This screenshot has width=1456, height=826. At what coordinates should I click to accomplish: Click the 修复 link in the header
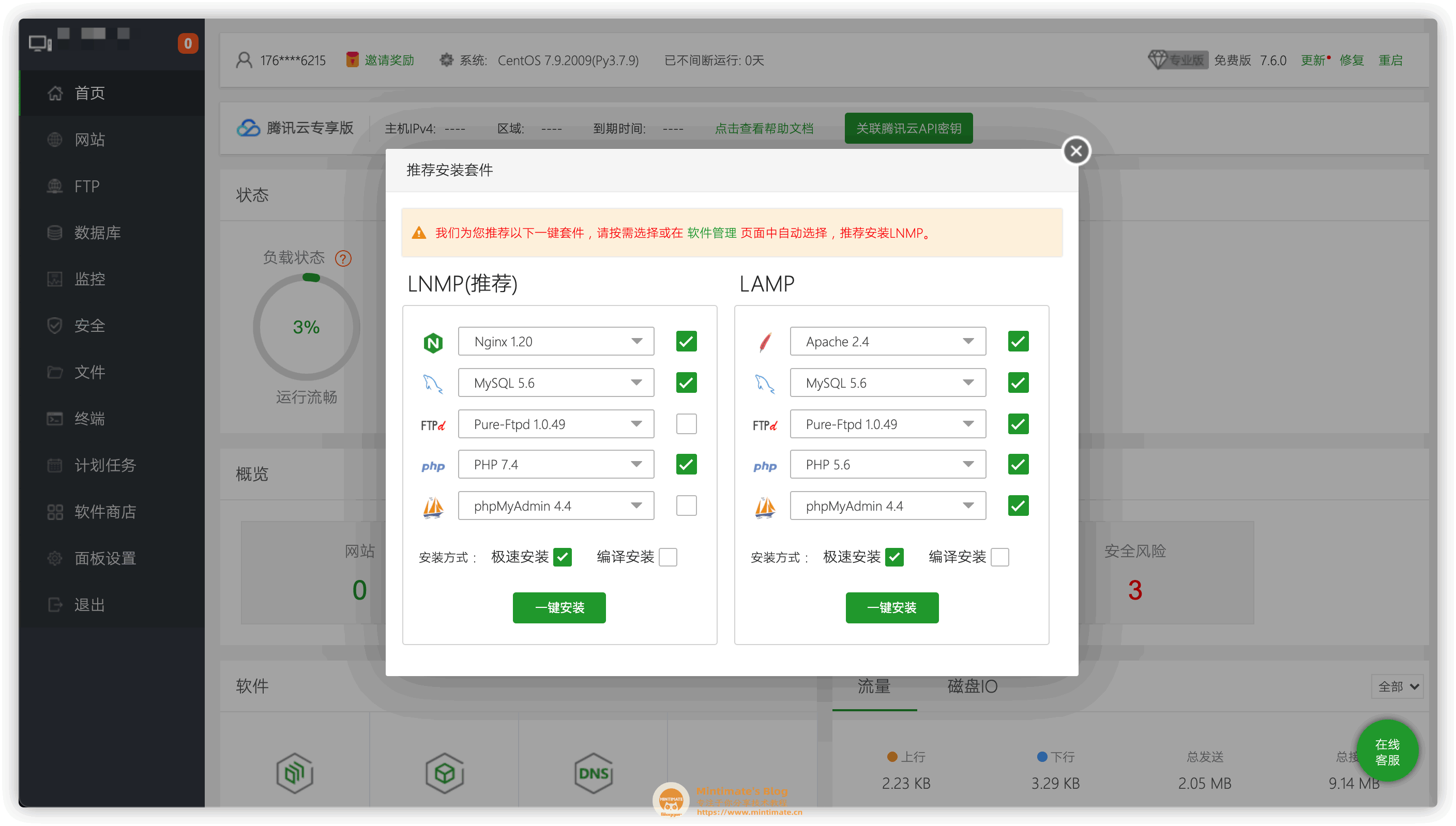(1352, 60)
